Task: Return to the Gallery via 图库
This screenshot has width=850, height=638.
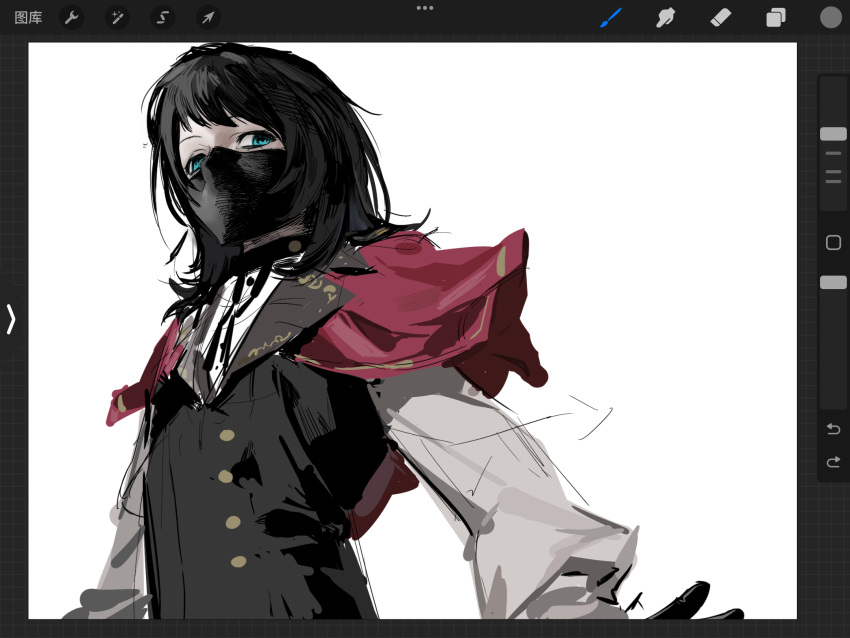Action: pyautogui.click(x=29, y=17)
